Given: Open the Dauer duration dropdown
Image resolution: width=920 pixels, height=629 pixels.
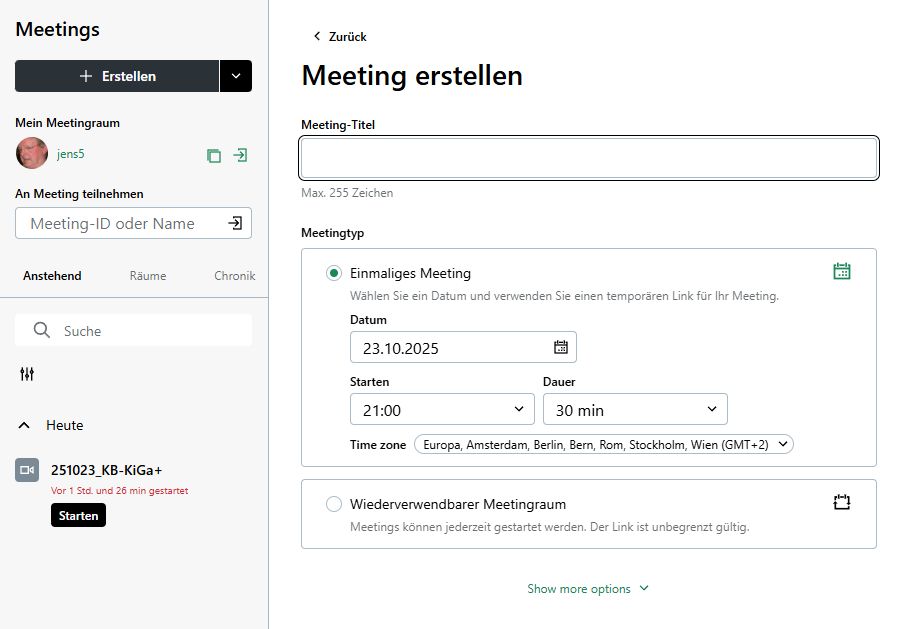Looking at the screenshot, I should pyautogui.click(x=635, y=409).
